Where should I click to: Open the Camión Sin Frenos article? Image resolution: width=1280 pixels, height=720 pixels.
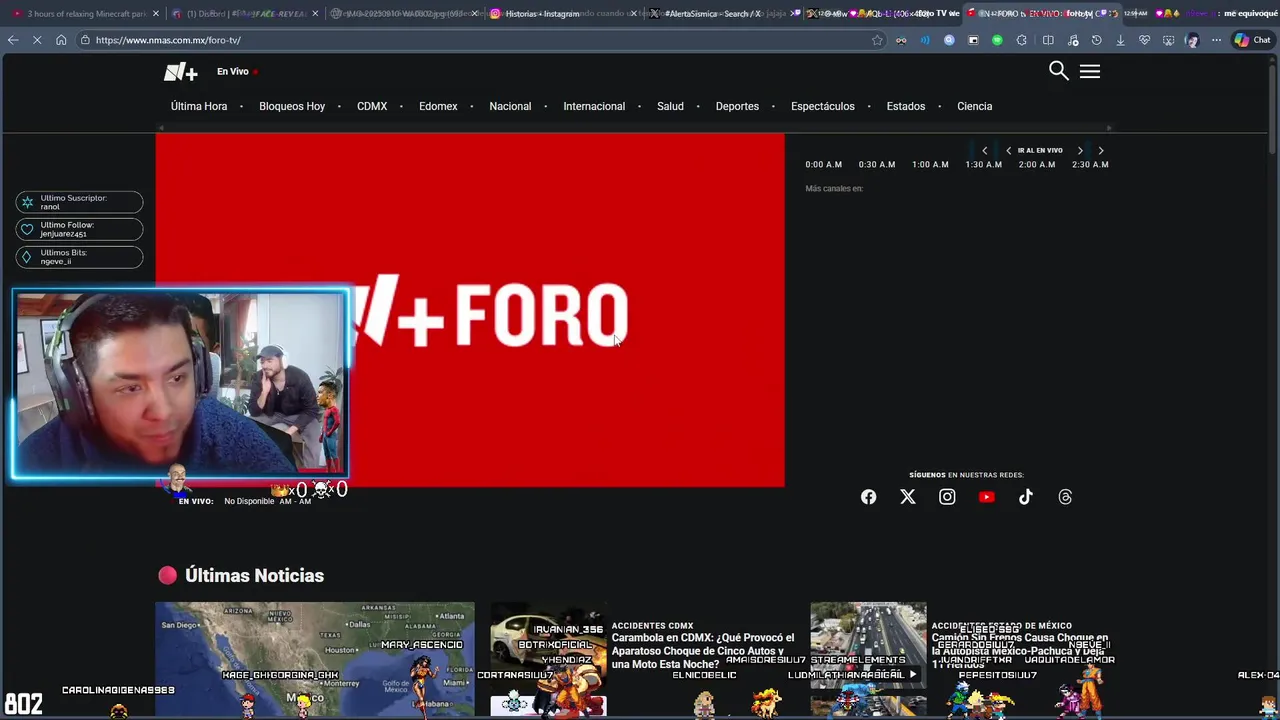[1020, 651]
